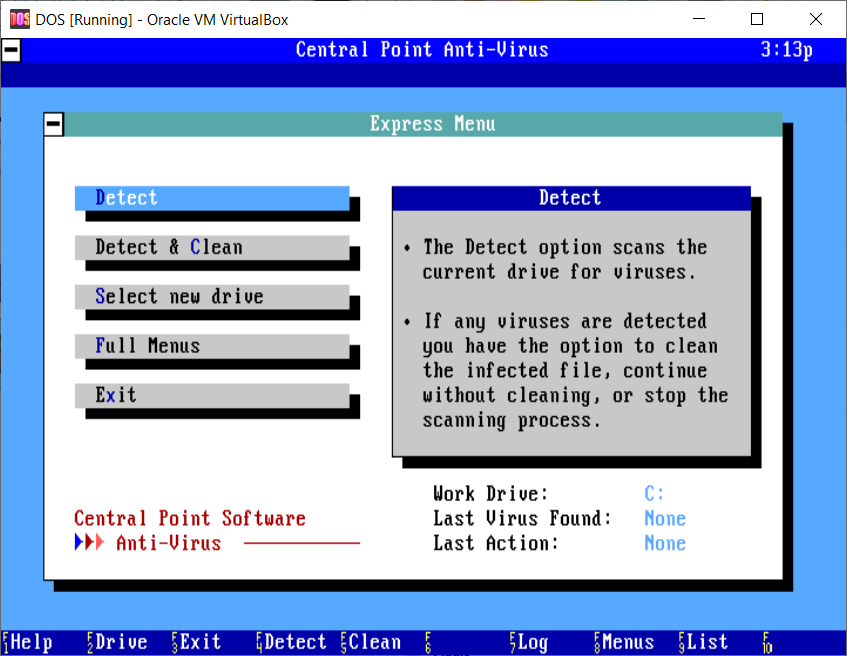The image size is (847, 656).
Task: Click F1 Help in the function bar
Action: (x=27, y=642)
